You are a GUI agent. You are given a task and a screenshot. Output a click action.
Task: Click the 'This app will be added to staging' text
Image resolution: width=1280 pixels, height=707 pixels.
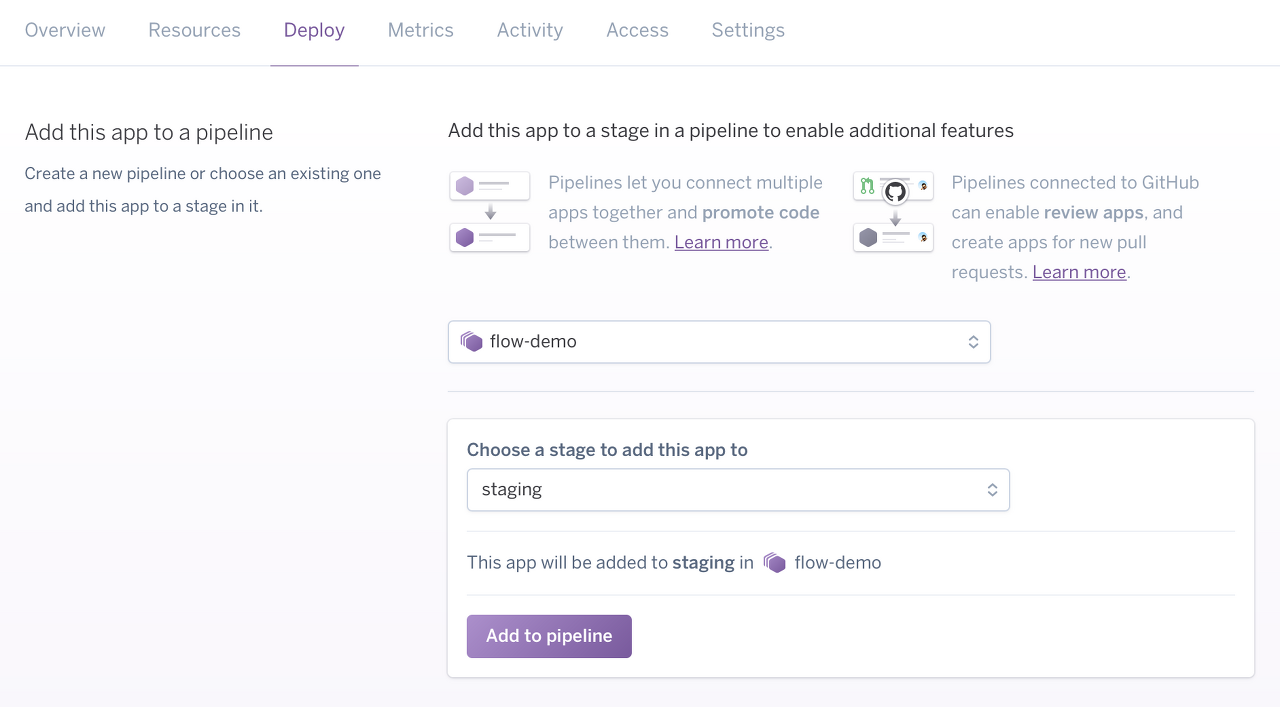(x=610, y=563)
